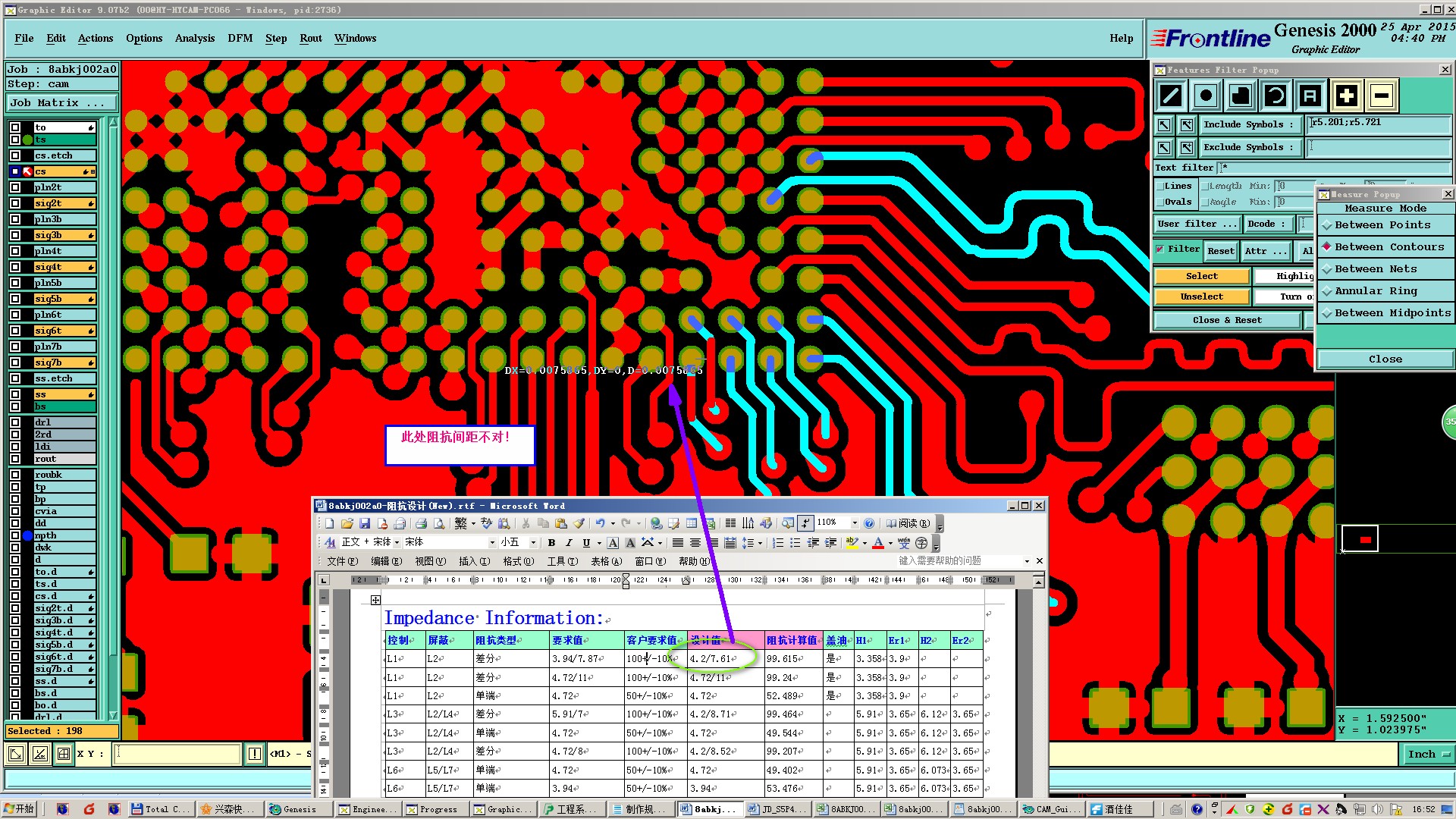Toggle the text feature filter icon
Viewport: 1456px width, 819px height.
[x=1310, y=96]
